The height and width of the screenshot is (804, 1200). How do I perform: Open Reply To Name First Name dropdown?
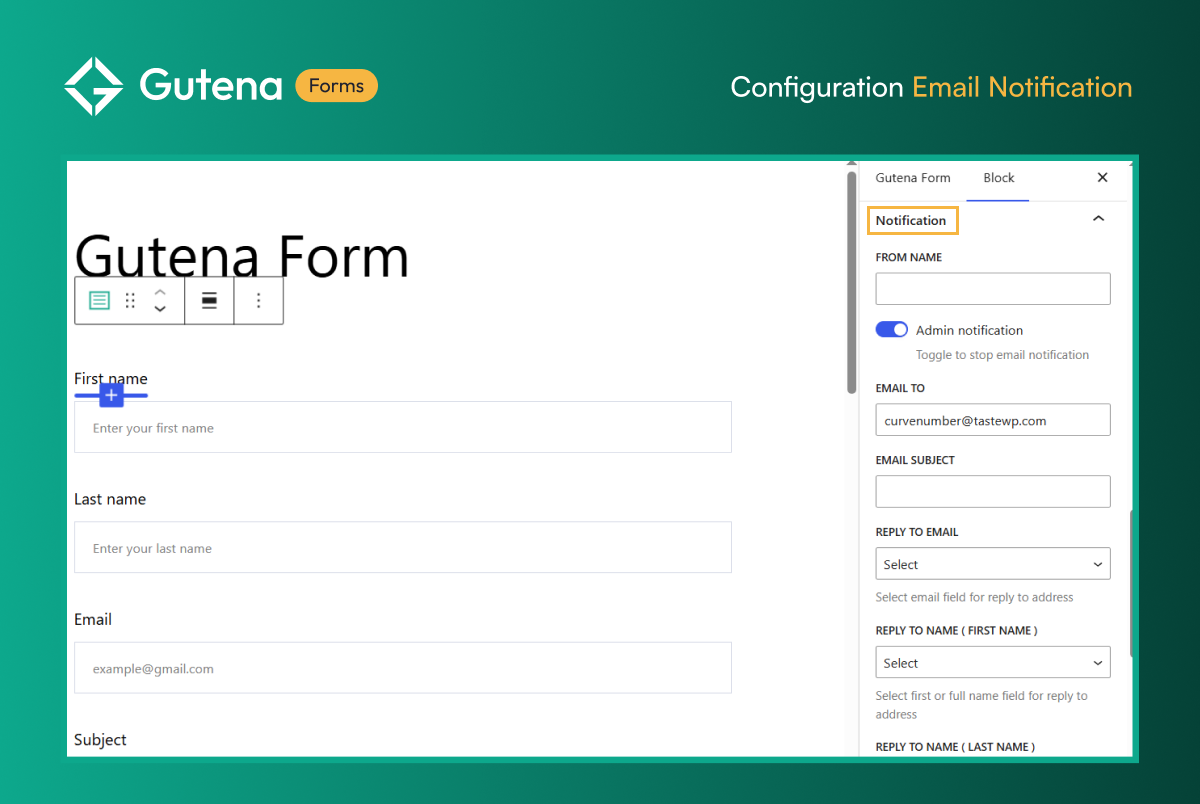coord(993,663)
